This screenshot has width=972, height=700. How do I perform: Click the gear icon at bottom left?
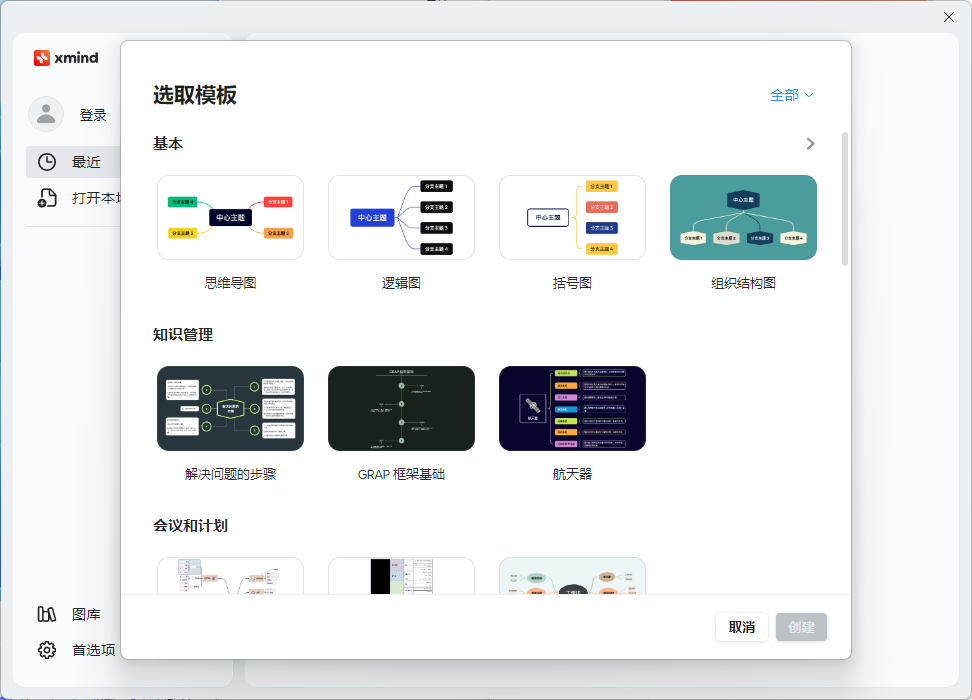[46, 649]
